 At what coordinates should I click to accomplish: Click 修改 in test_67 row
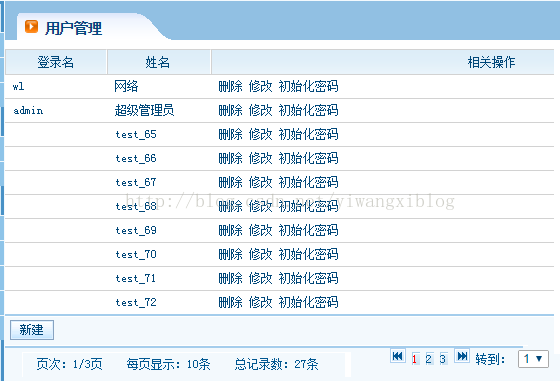pos(260,182)
